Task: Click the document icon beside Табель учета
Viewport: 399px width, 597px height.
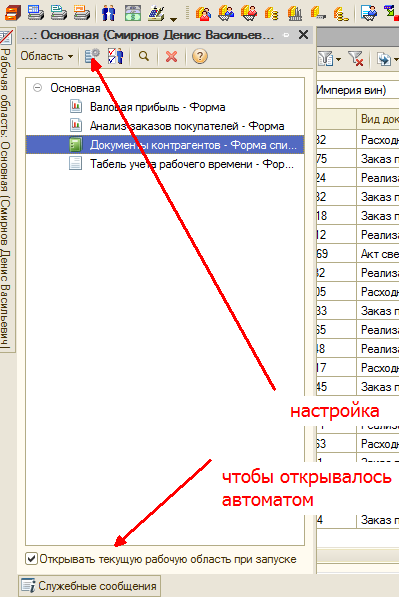Action: coord(76,163)
